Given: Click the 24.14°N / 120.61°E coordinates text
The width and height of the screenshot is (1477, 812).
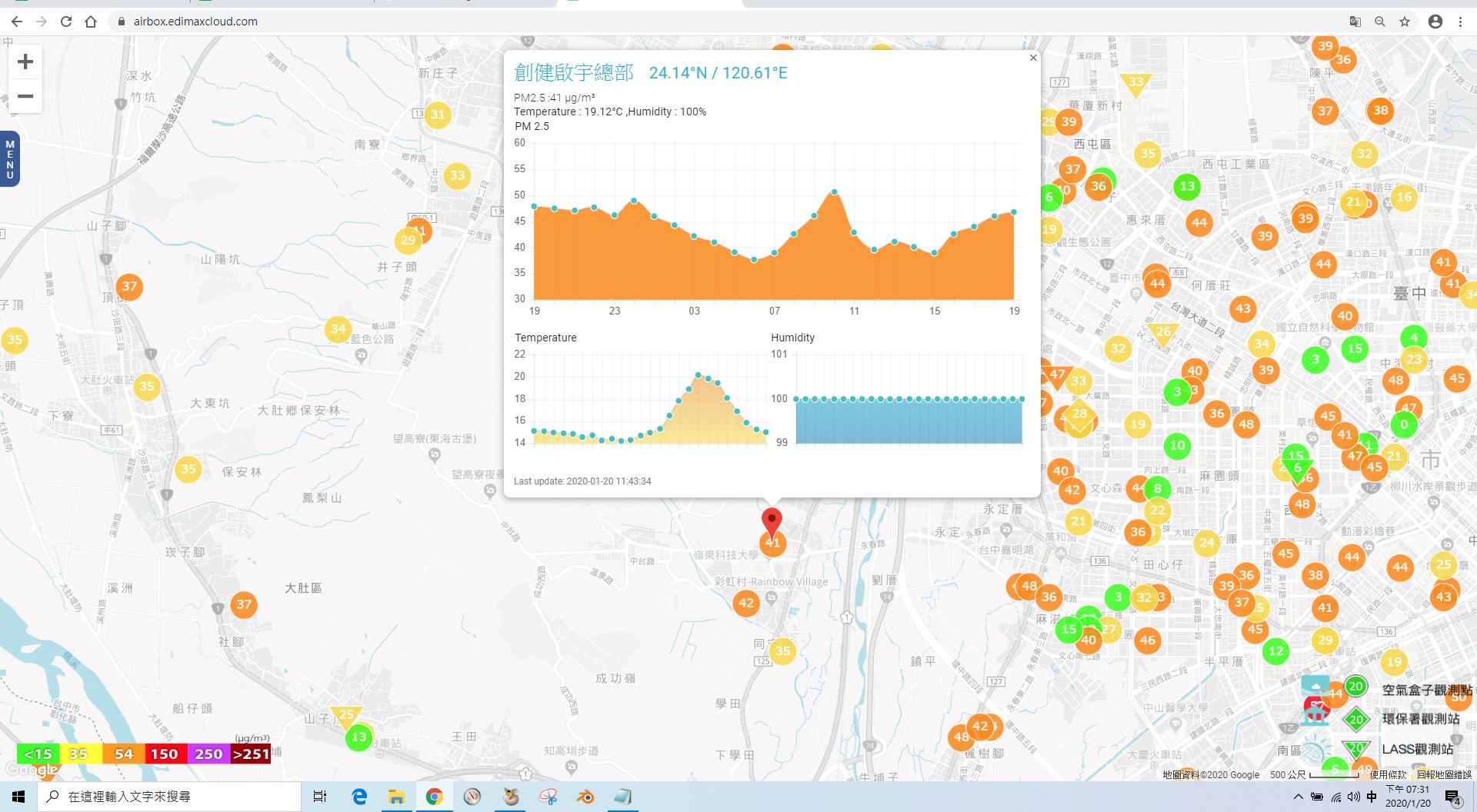Looking at the screenshot, I should click(x=718, y=73).
